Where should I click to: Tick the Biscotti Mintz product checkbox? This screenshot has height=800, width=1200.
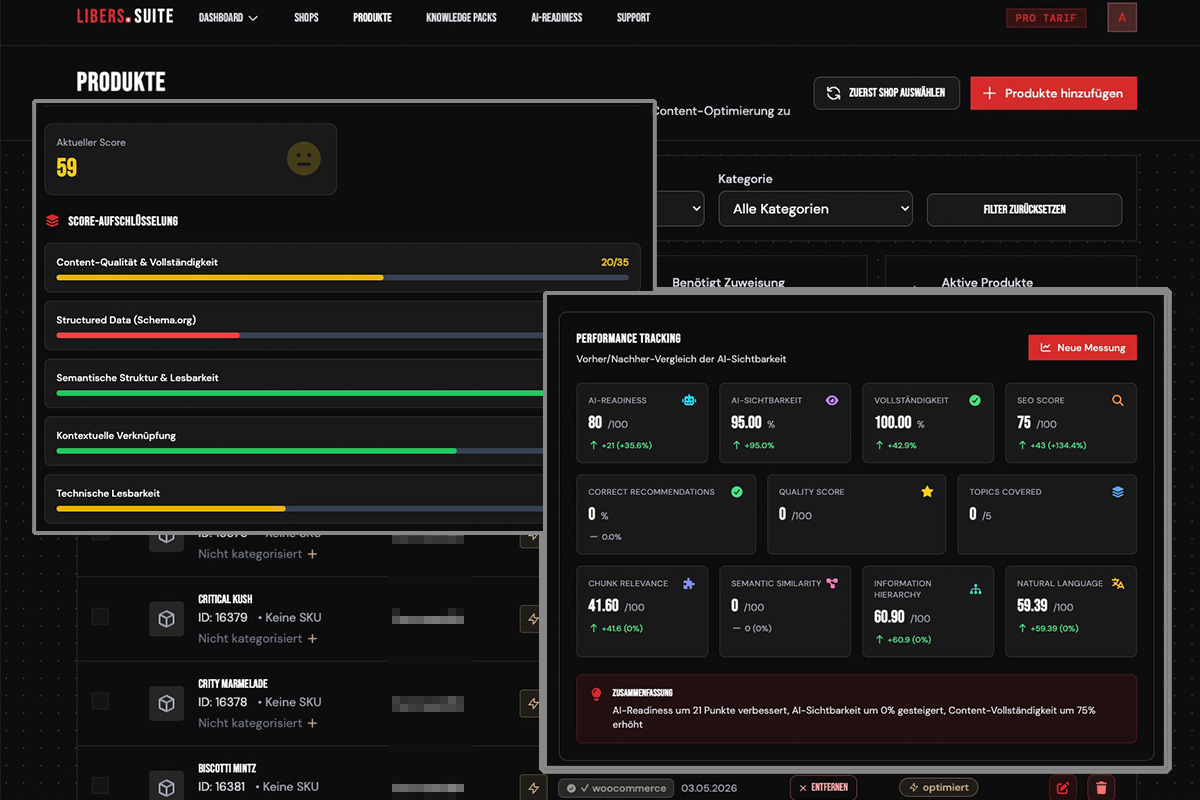100,786
